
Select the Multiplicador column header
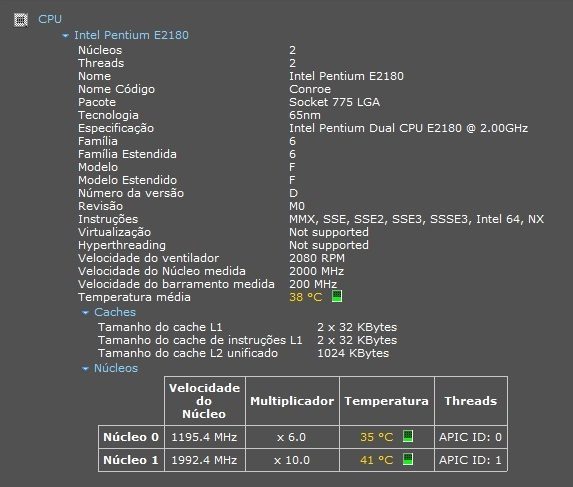coord(292,401)
